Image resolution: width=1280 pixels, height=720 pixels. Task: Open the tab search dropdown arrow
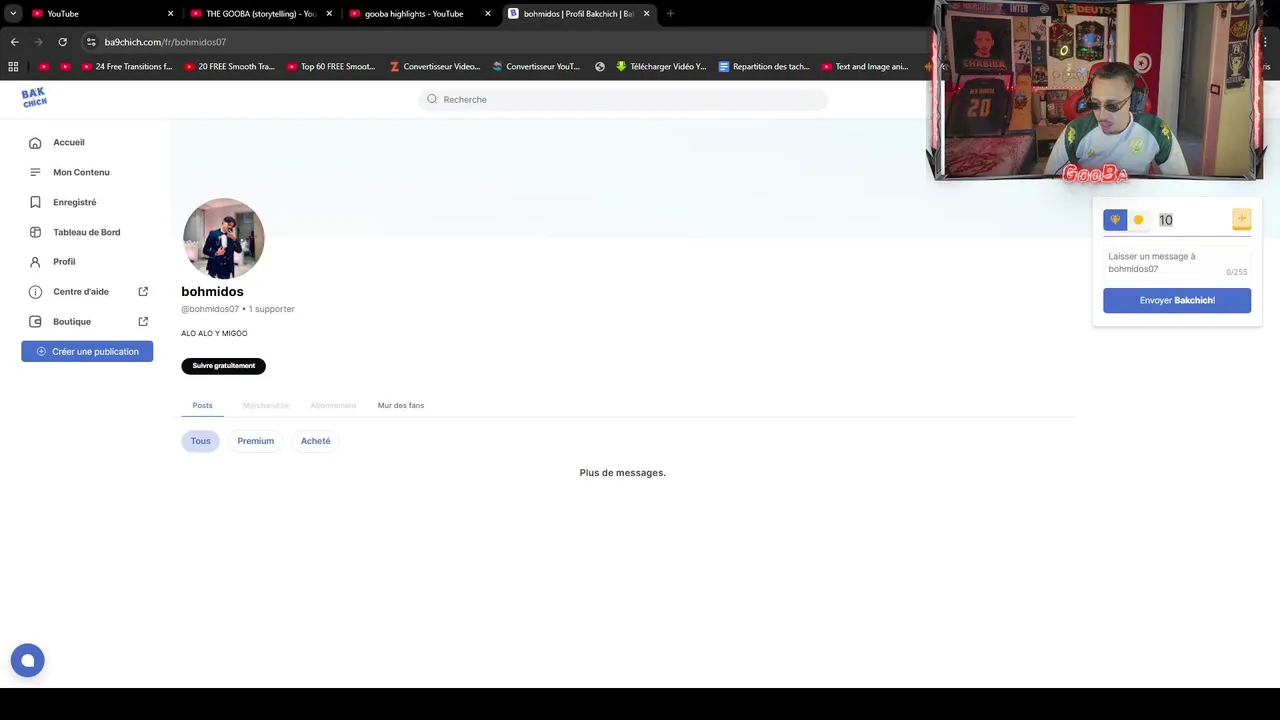coord(13,14)
